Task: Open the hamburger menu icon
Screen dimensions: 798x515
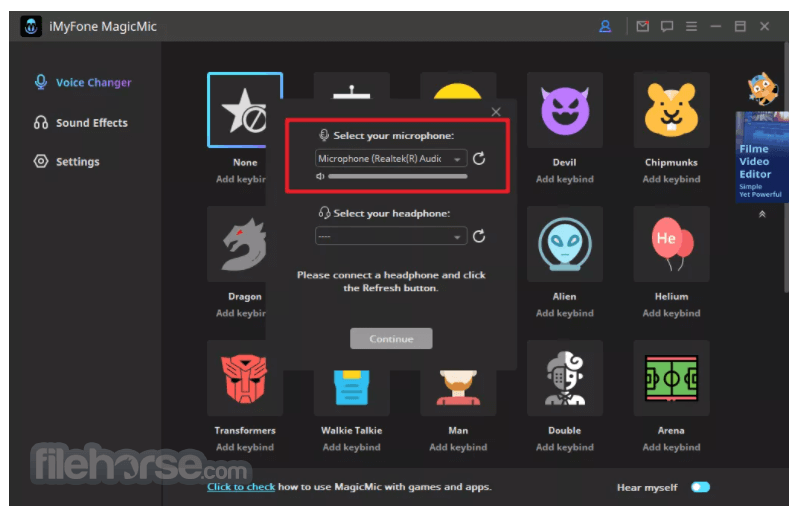Action: [x=691, y=26]
